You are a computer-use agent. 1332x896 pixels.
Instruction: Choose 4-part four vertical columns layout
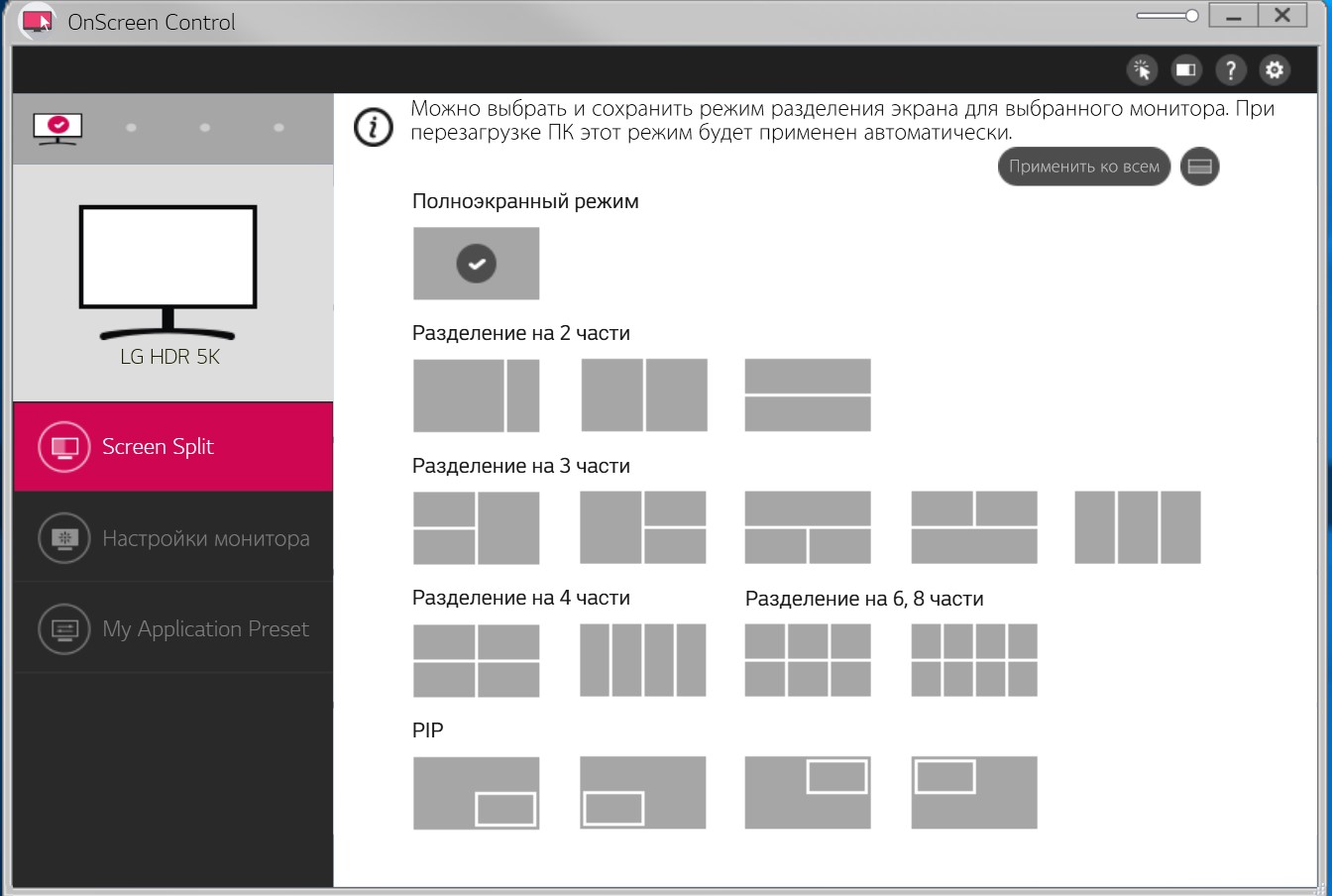[x=643, y=660]
